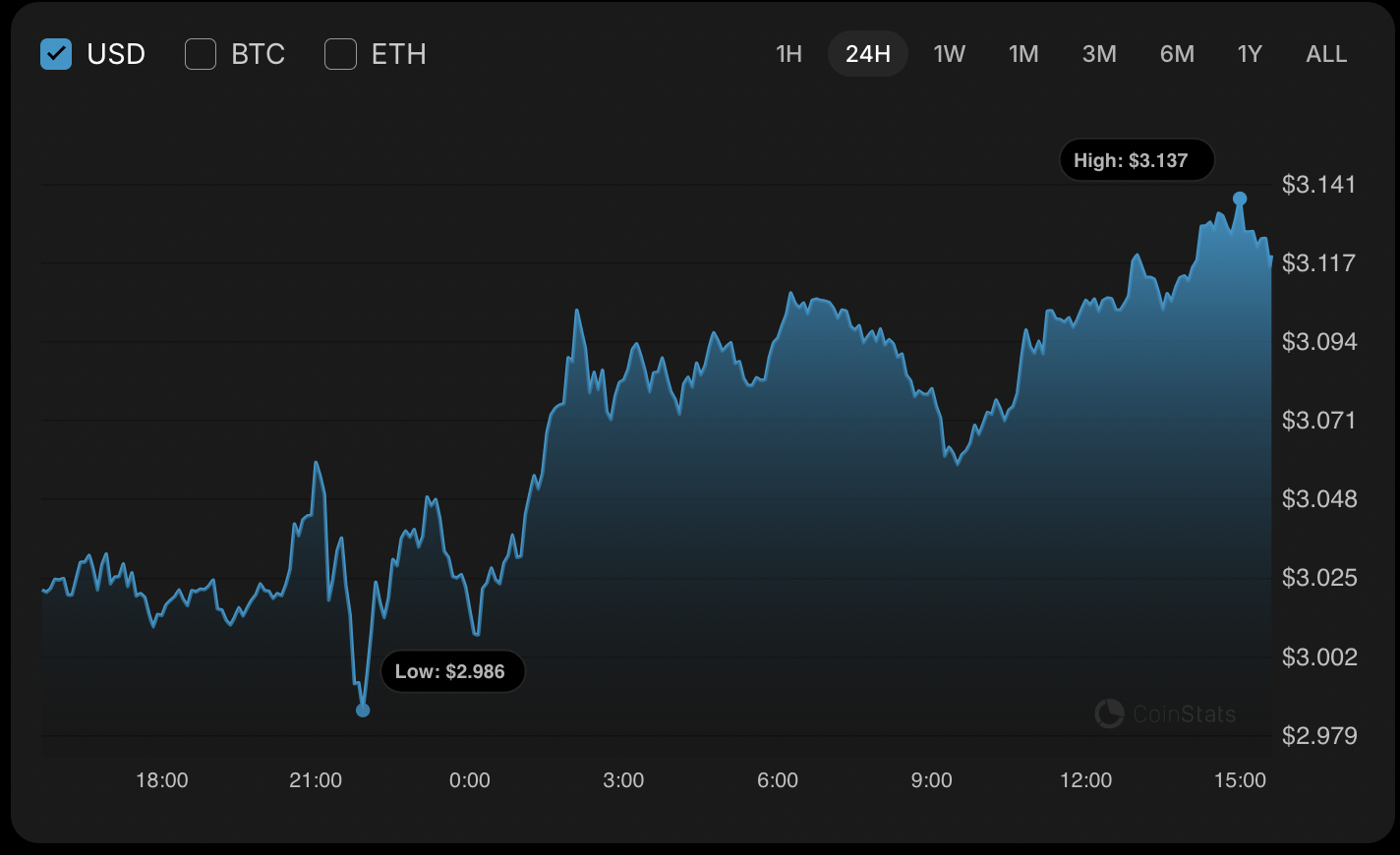This screenshot has height=855, width=1400.
Task: Click the 21:00 time axis label
Action: [x=316, y=780]
